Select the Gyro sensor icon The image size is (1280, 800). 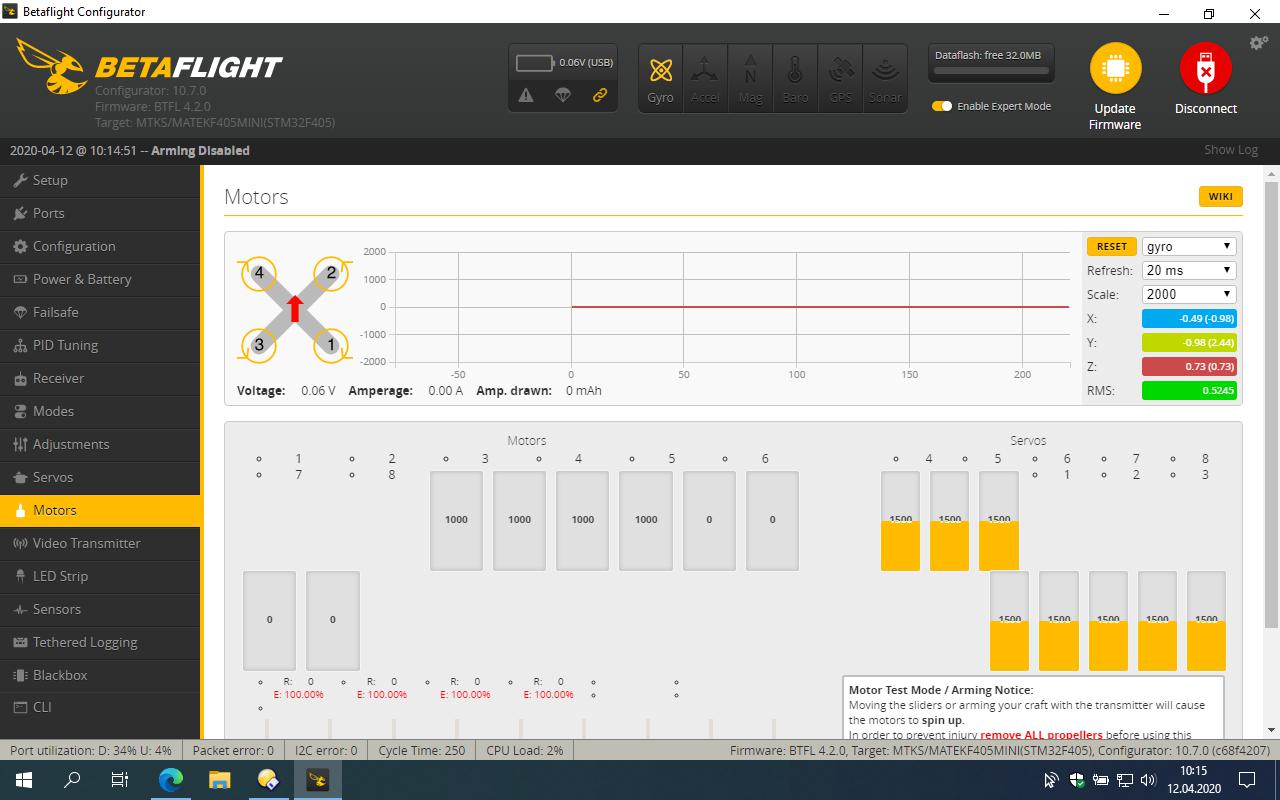point(660,75)
